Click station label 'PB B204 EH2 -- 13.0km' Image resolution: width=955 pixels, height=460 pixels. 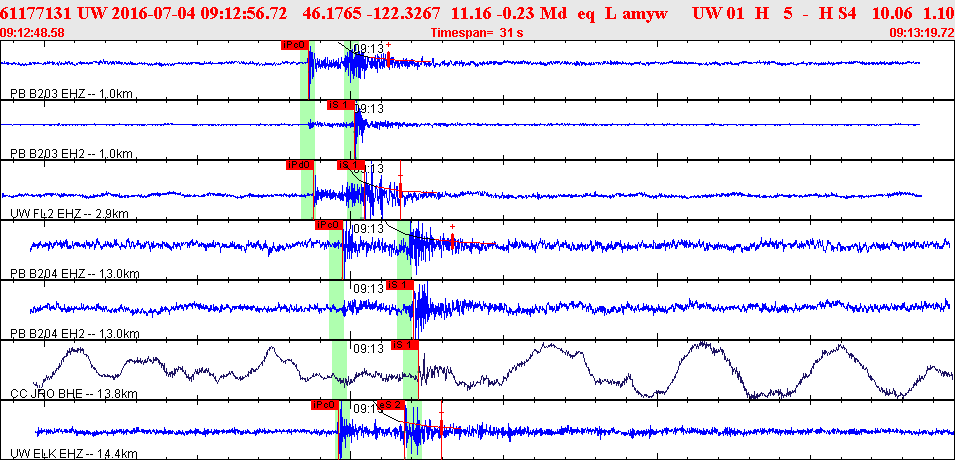74,333
